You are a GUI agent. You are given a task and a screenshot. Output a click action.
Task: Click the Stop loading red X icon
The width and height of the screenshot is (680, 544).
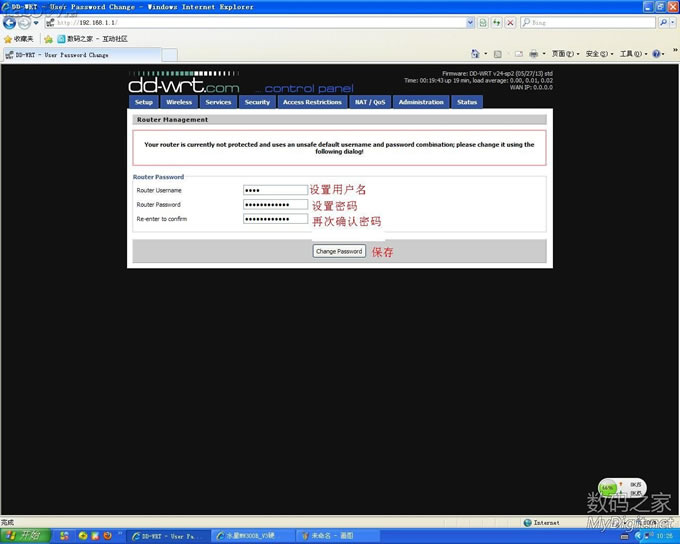click(x=510, y=22)
